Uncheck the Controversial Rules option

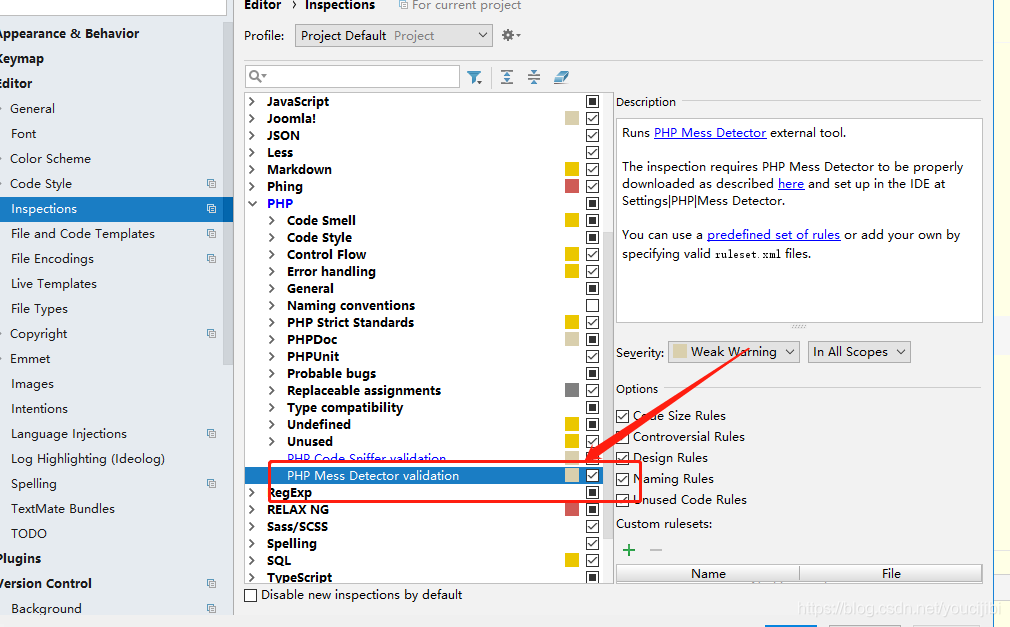click(x=622, y=437)
